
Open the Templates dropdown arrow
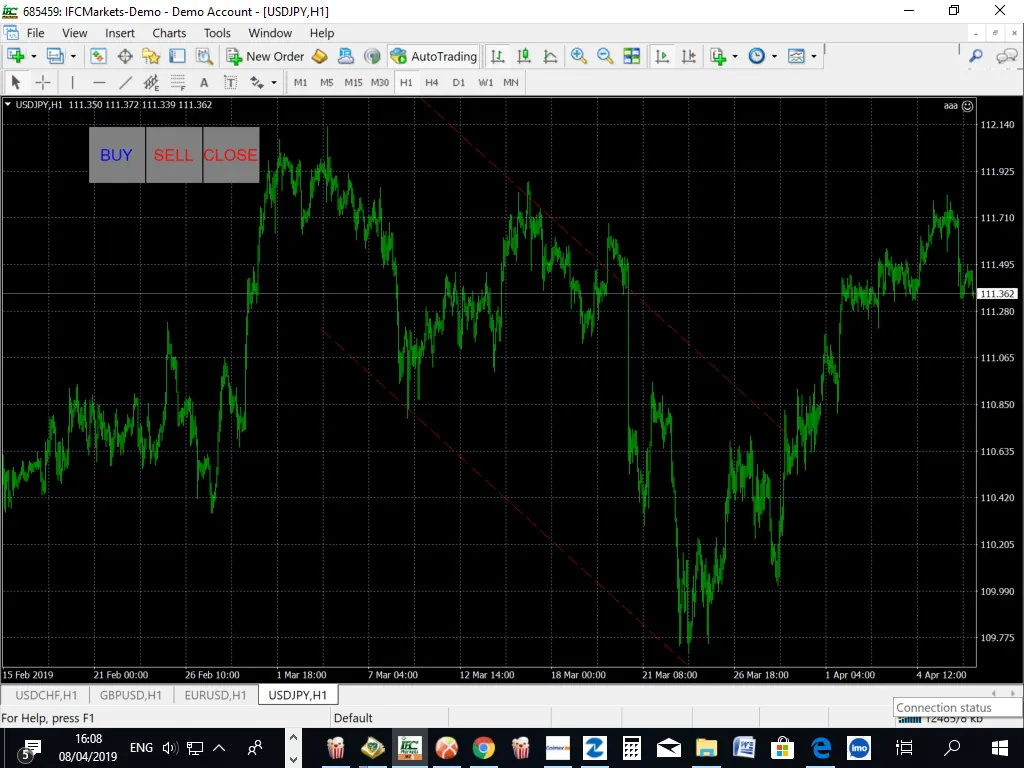(x=813, y=56)
